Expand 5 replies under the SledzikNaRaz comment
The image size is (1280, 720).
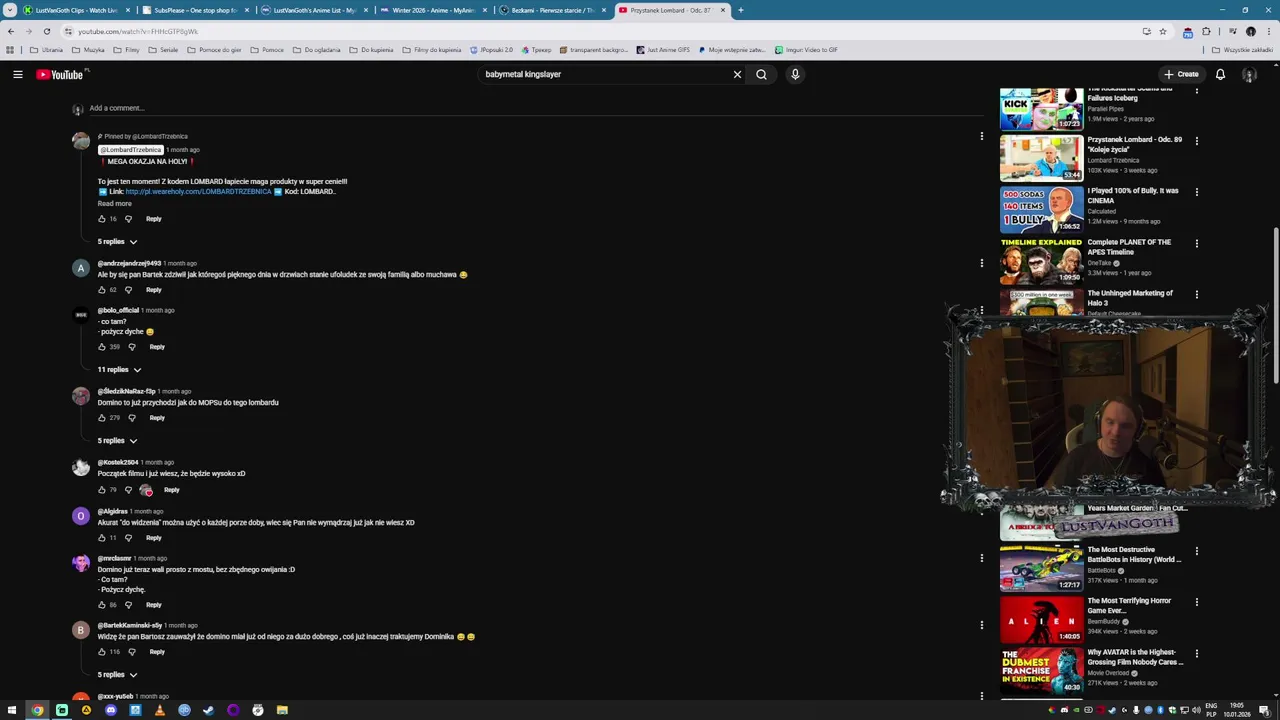[x=117, y=441]
